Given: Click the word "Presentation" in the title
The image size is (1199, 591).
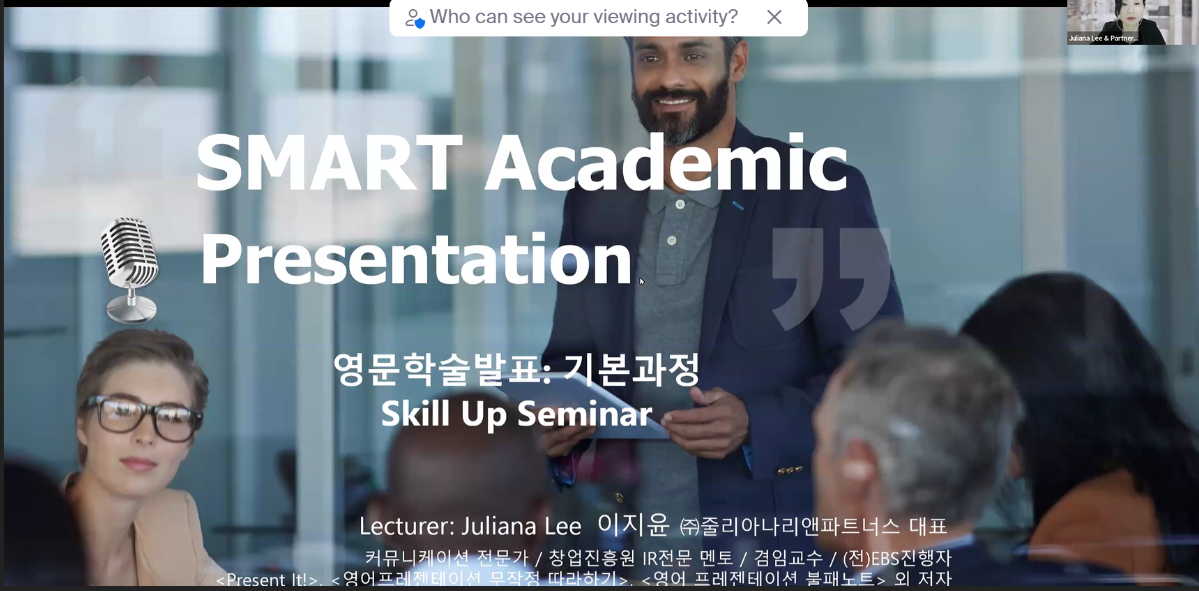Looking at the screenshot, I should (x=416, y=258).
